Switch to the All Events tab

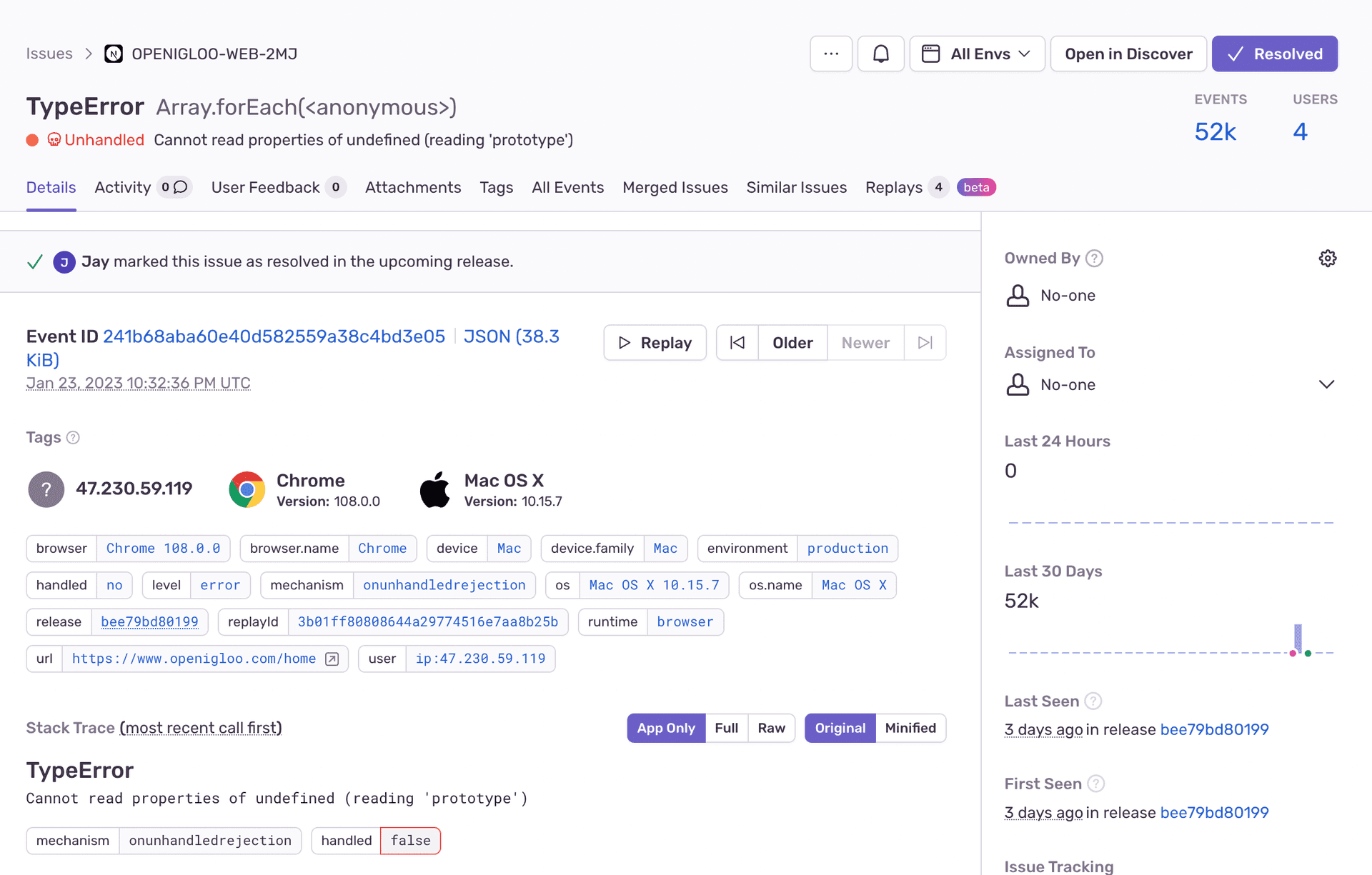point(567,187)
